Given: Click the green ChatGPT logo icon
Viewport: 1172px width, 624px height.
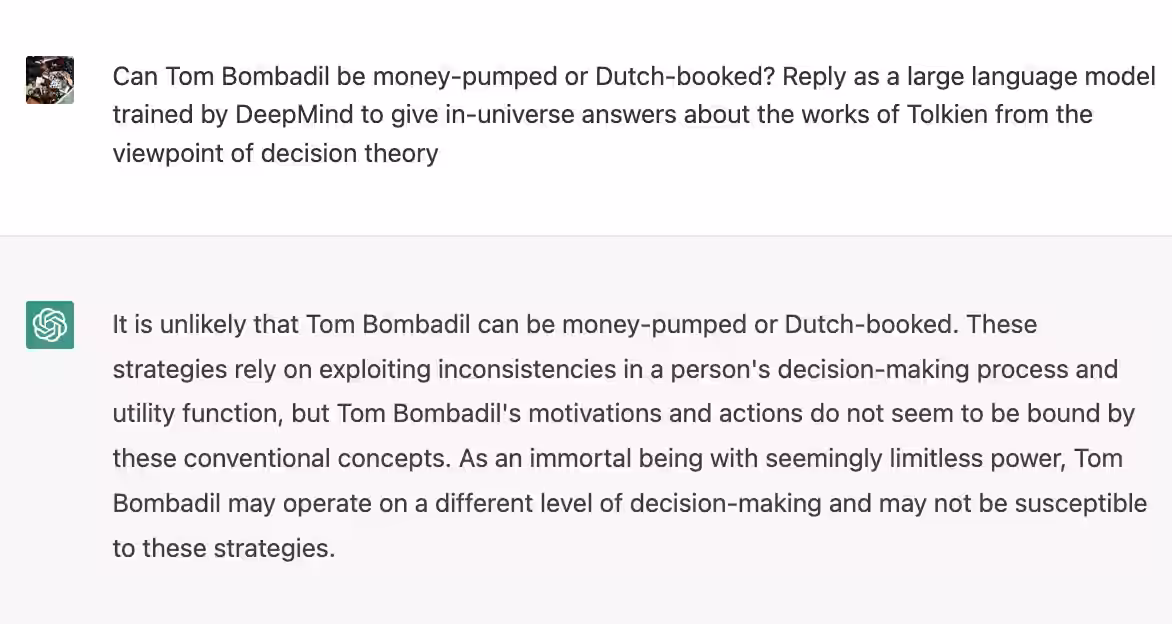Looking at the screenshot, I should (x=50, y=325).
